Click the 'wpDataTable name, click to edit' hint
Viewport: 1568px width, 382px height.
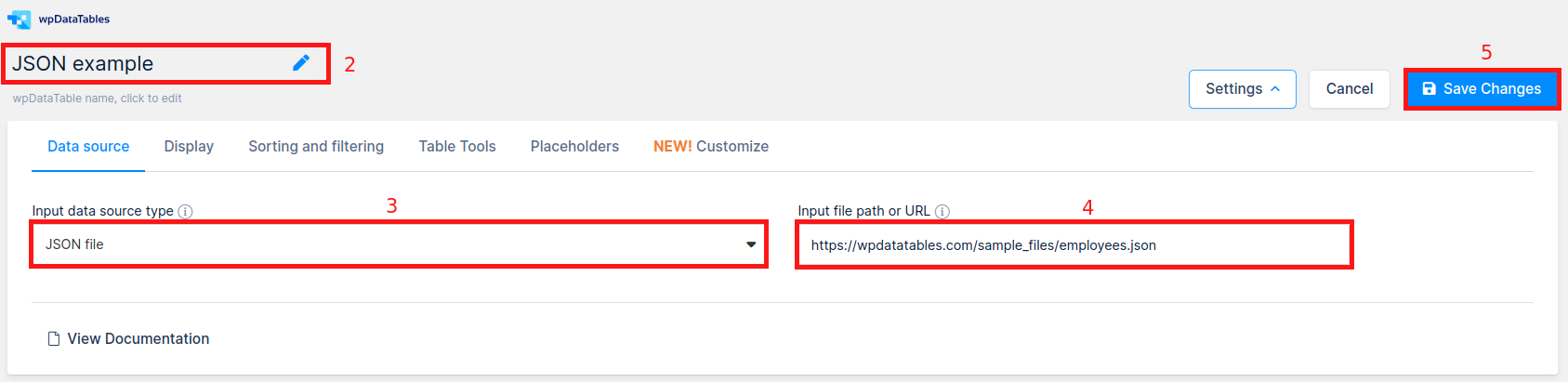point(97,99)
